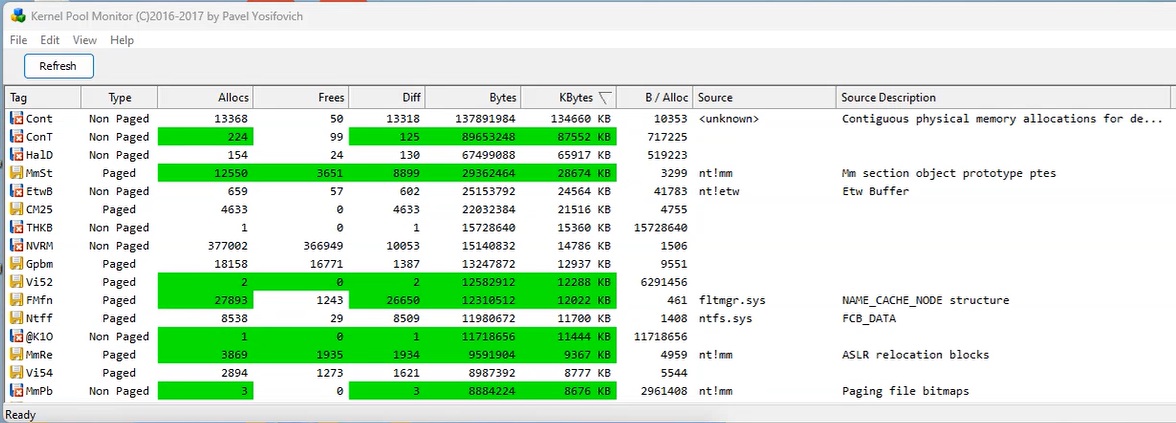1176x423 pixels.
Task: Select the EtwB tag name
Action: (x=39, y=191)
